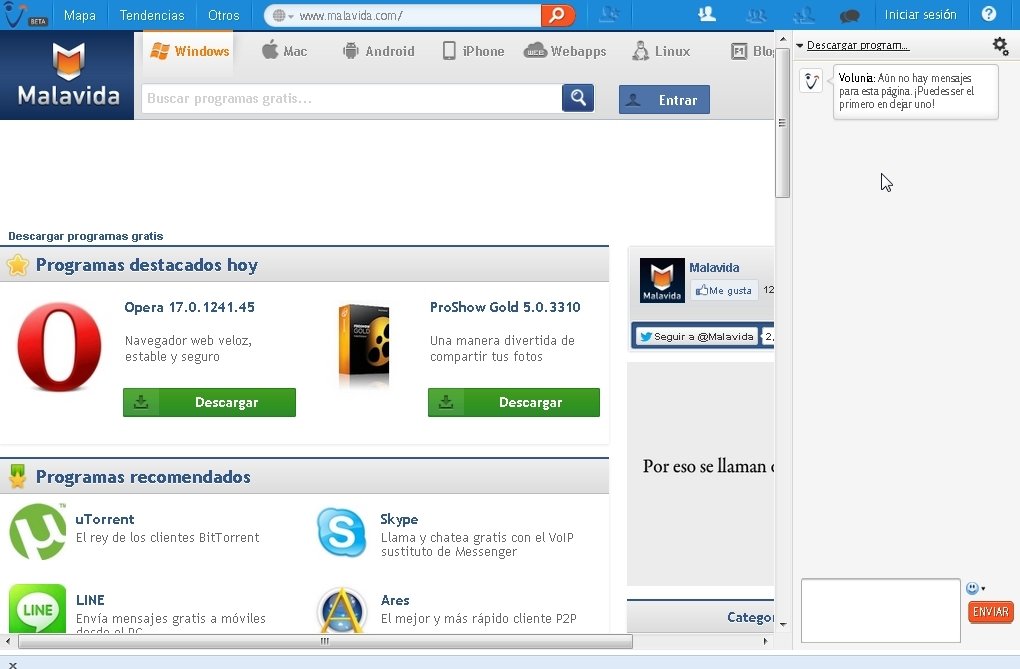The image size is (1020, 669).
Task: Click the ENVIAR button
Action: 991,612
